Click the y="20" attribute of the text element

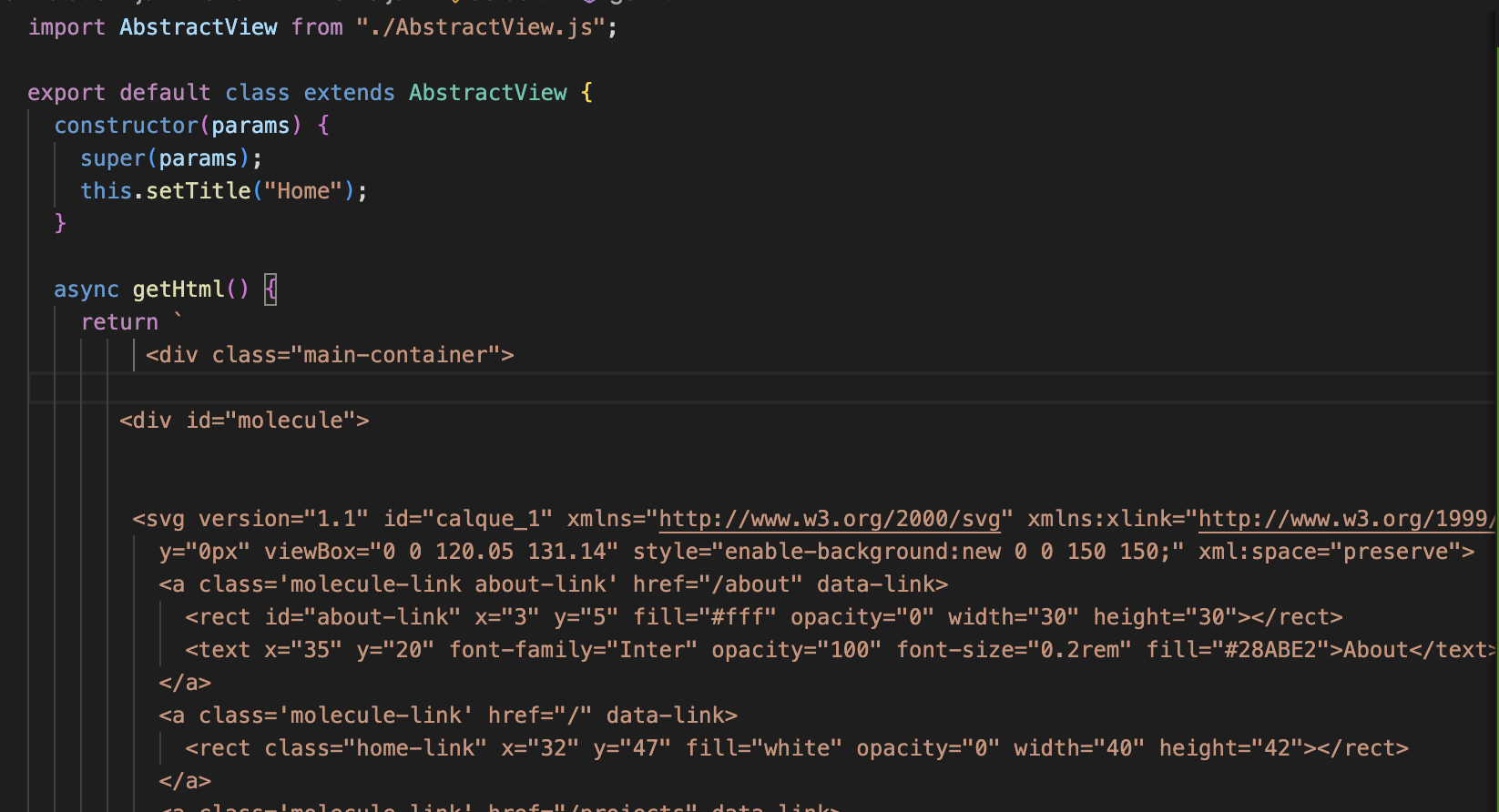(x=395, y=650)
